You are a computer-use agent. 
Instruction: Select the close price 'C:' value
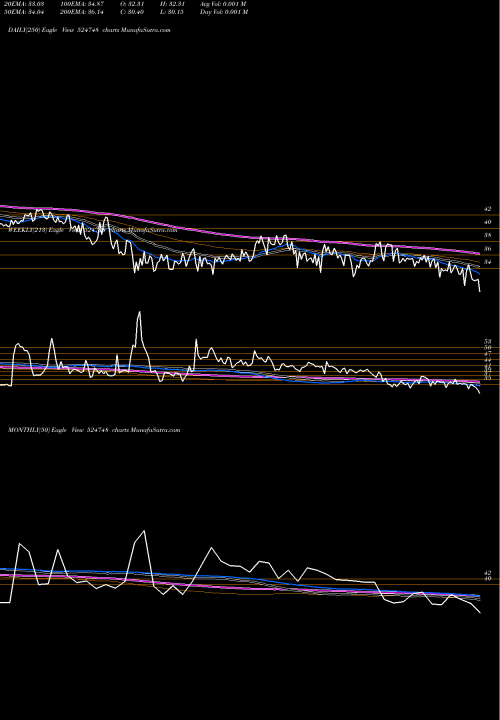click(x=133, y=12)
